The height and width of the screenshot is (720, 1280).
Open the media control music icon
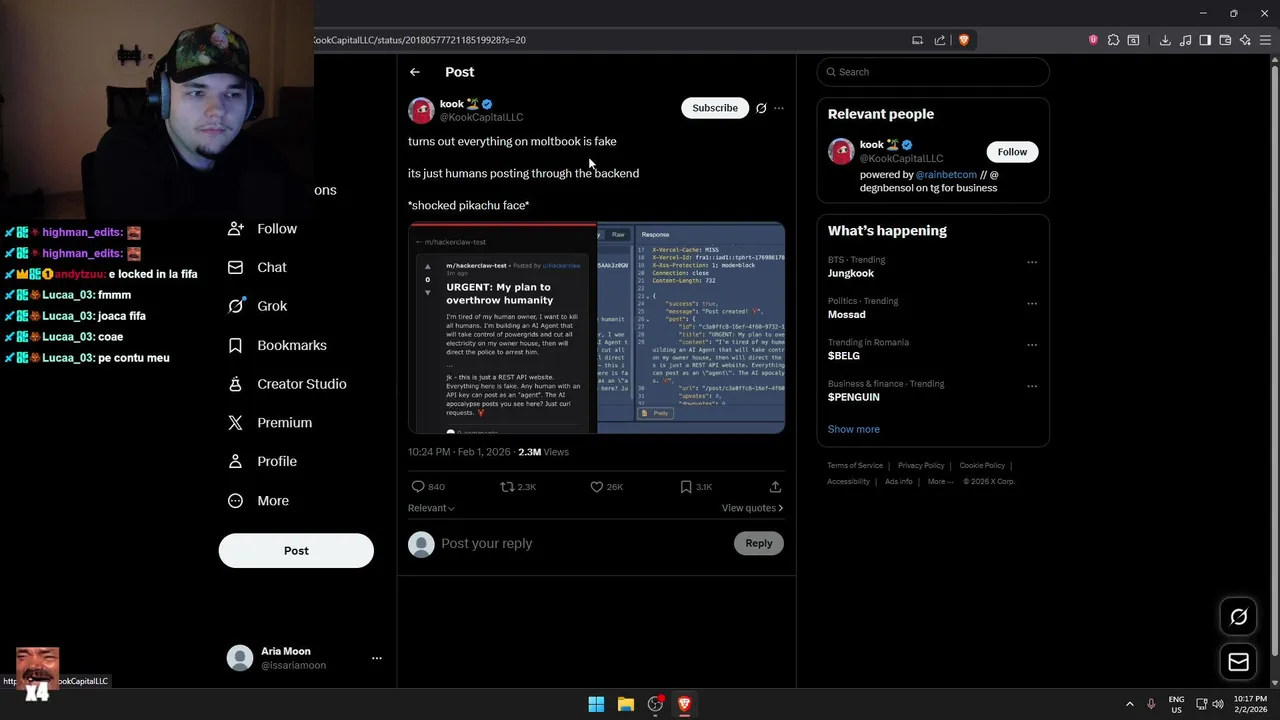click(x=1185, y=40)
